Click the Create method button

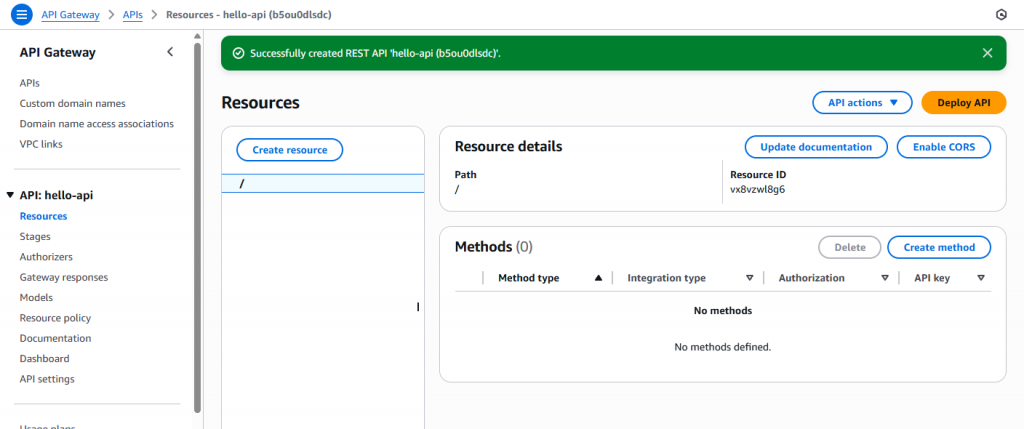pyautogui.click(x=939, y=247)
